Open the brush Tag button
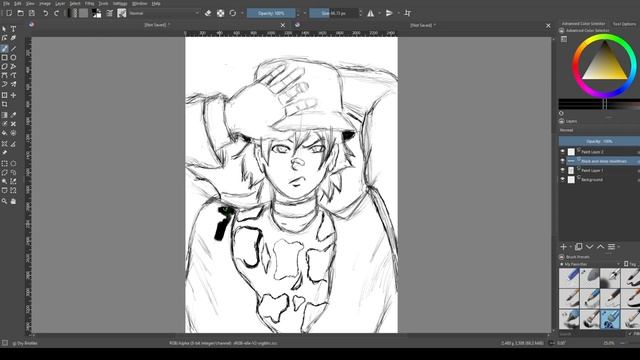The image size is (640, 360). point(631,264)
